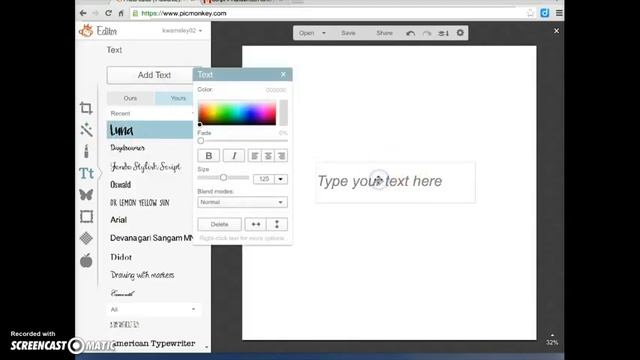Viewport: 640px width, 360px height.
Task: Select the American Typewriter font
Action: pos(153,344)
